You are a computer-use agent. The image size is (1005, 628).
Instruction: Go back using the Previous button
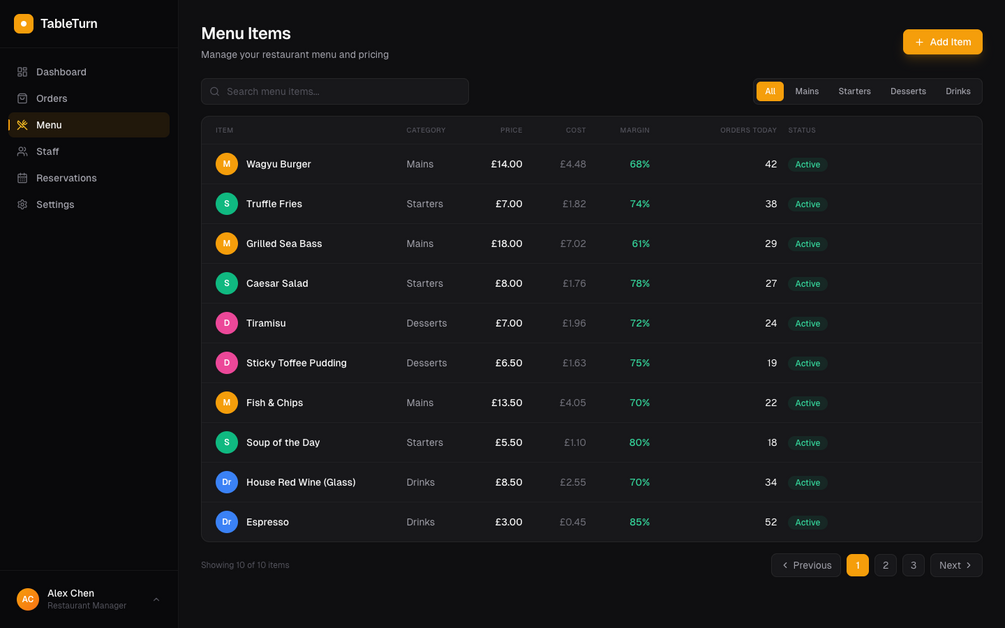(806, 565)
